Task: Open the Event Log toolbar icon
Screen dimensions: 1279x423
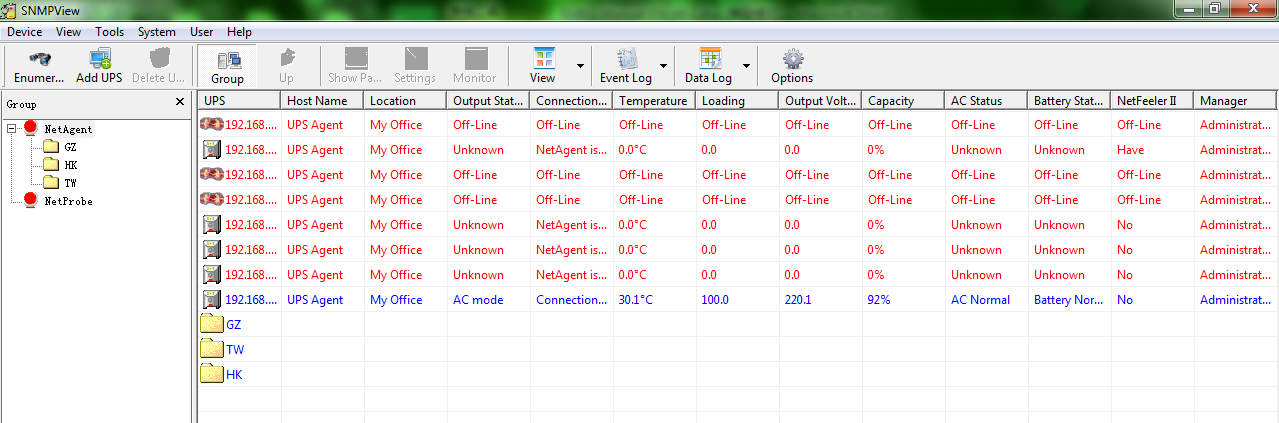Action: [626, 59]
